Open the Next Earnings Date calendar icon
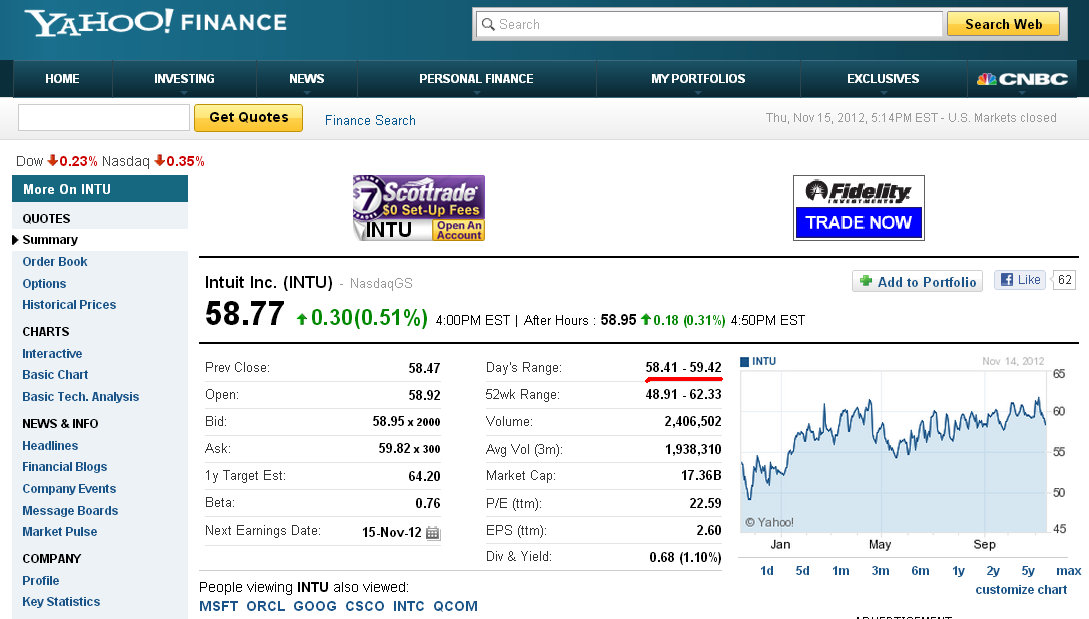Viewport: 1089px width, 619px height. (433, 533)
